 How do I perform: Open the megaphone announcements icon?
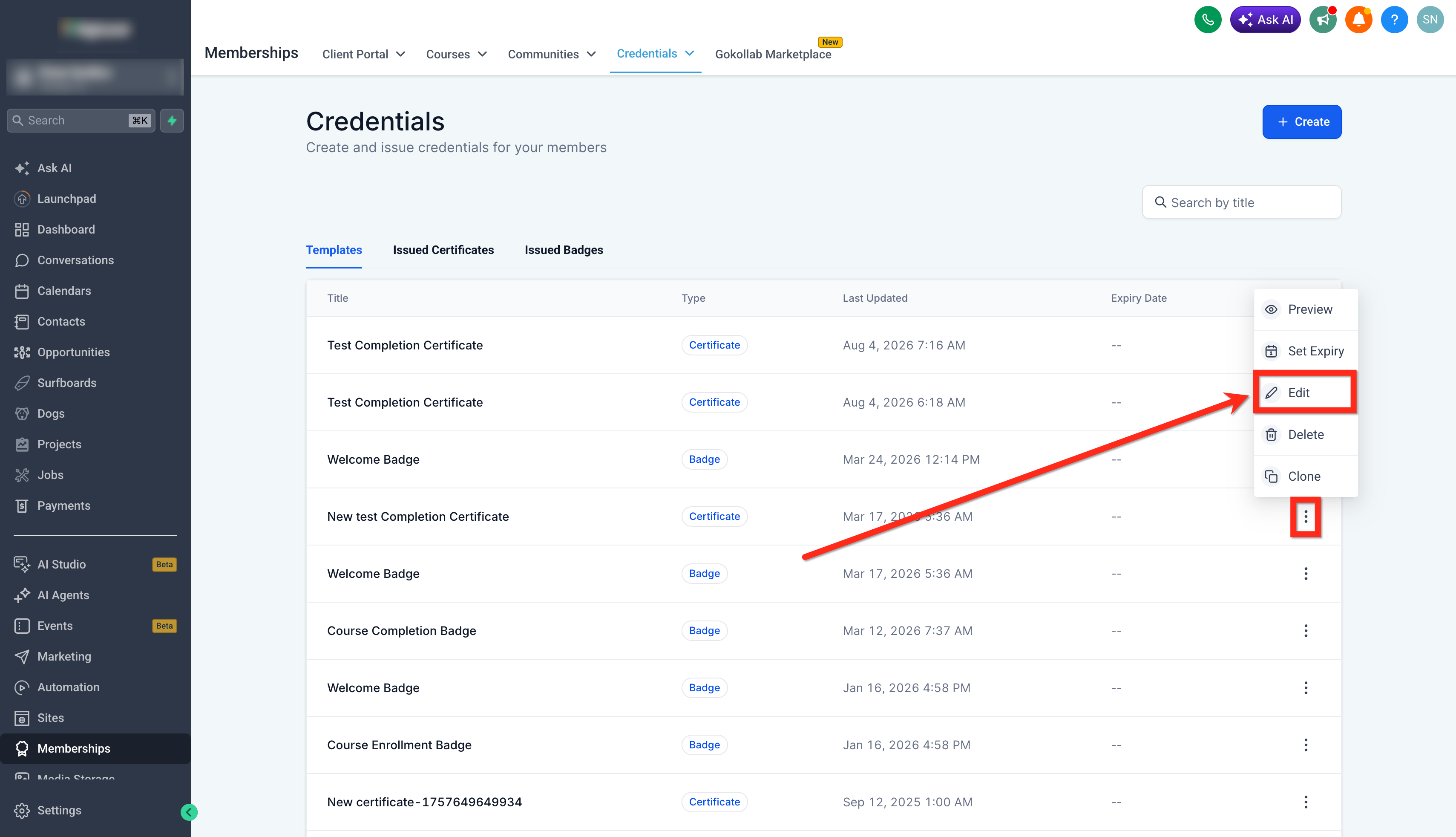(1322, 20)
